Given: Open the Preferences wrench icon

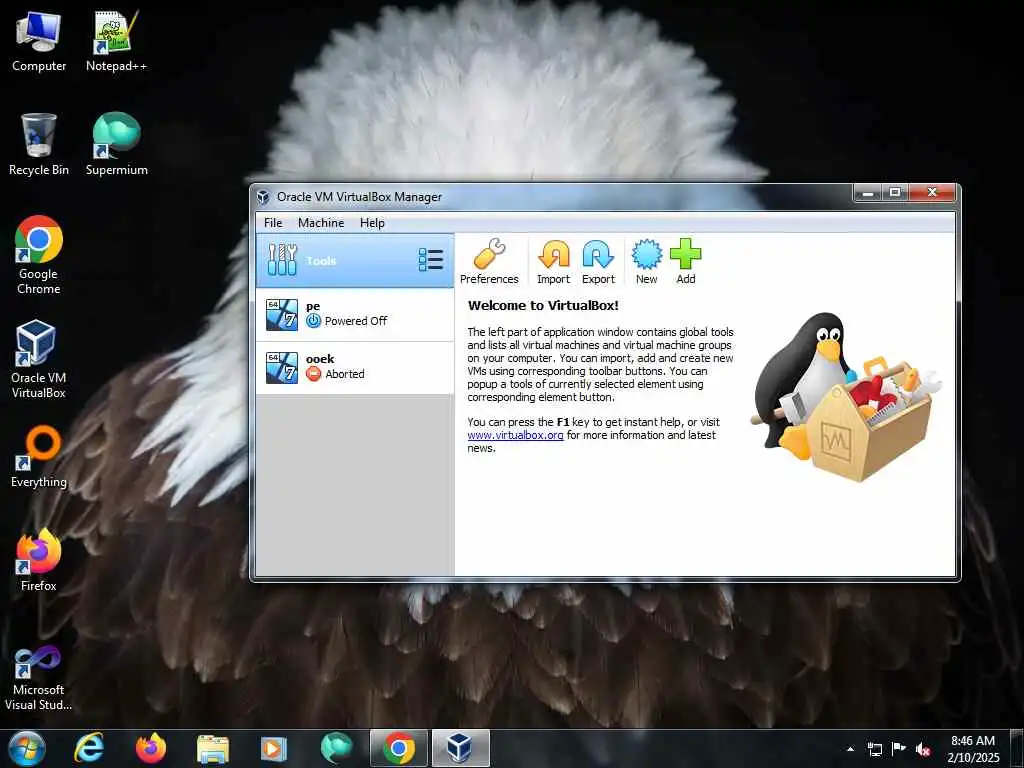Looking at the screenshot, I should click(489, 254).
